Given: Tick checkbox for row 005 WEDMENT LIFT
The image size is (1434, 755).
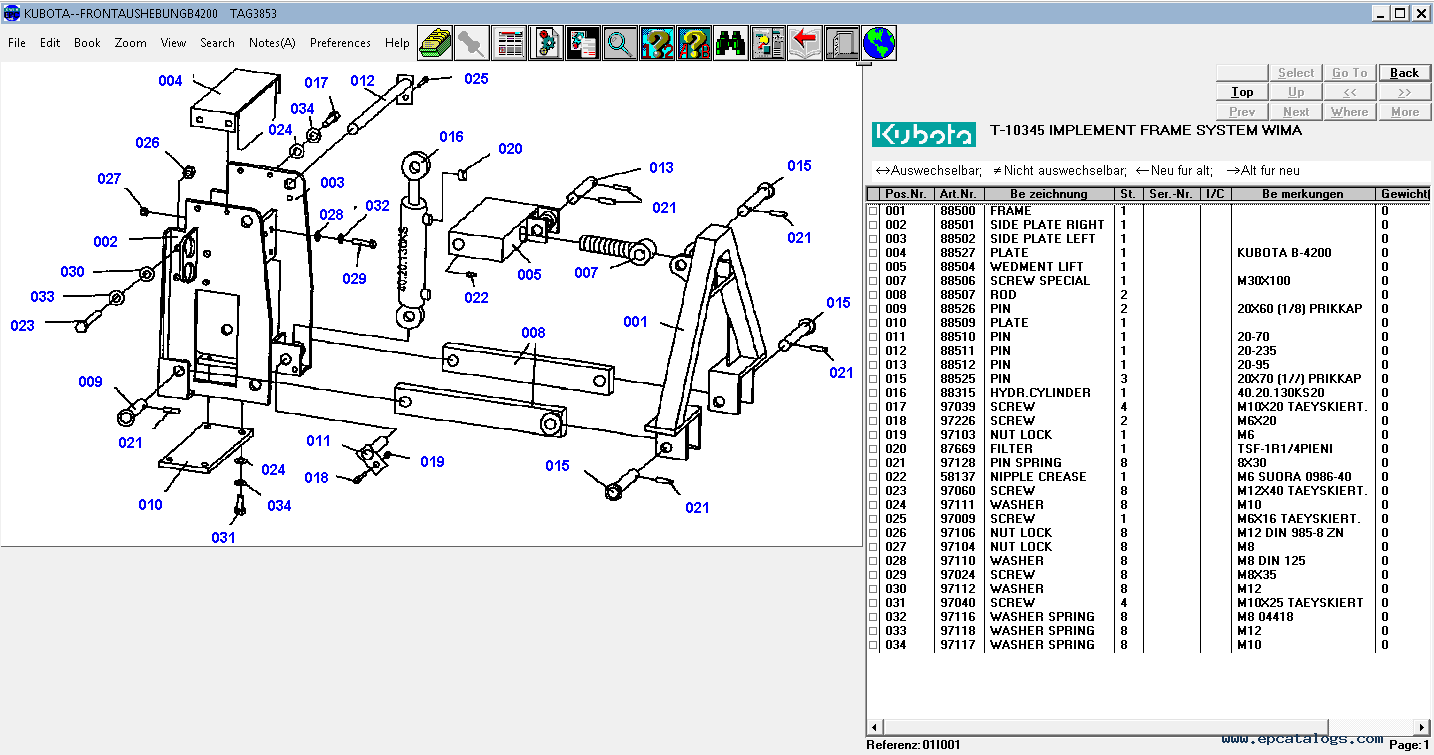Looking at the screenshot, I should [x=873, y=267].
